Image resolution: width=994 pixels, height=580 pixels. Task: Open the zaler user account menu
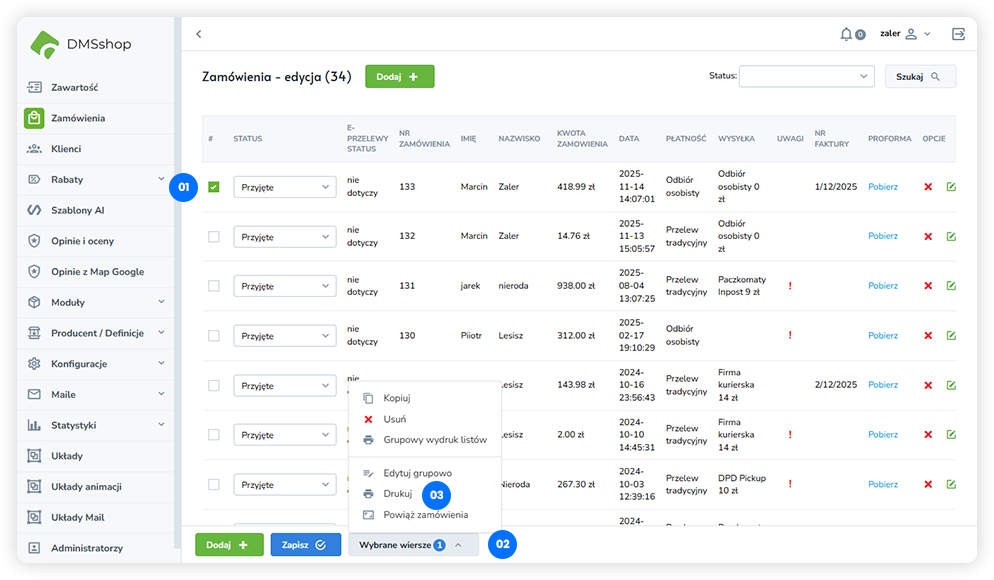(x=905, y=34)
